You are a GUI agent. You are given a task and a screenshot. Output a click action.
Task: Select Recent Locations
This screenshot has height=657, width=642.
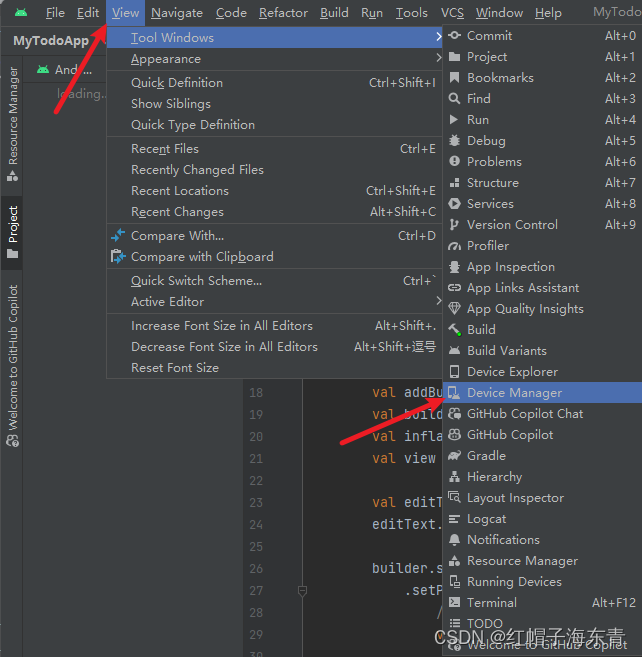pyautogui.click(x=274, y=191)
